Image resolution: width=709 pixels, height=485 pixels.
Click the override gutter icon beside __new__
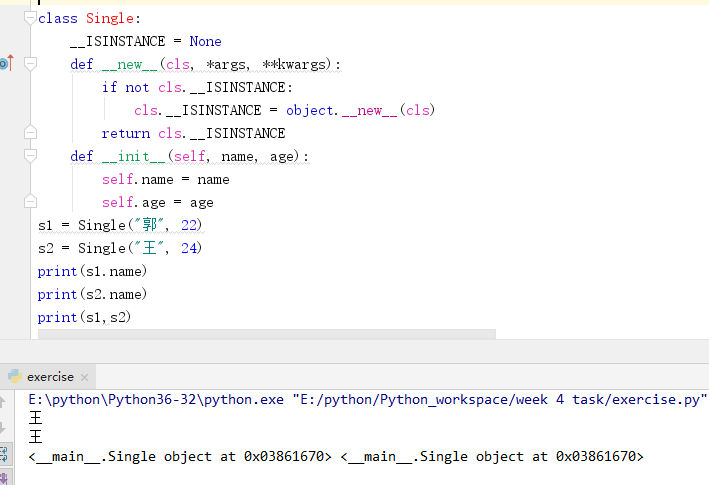6,63
